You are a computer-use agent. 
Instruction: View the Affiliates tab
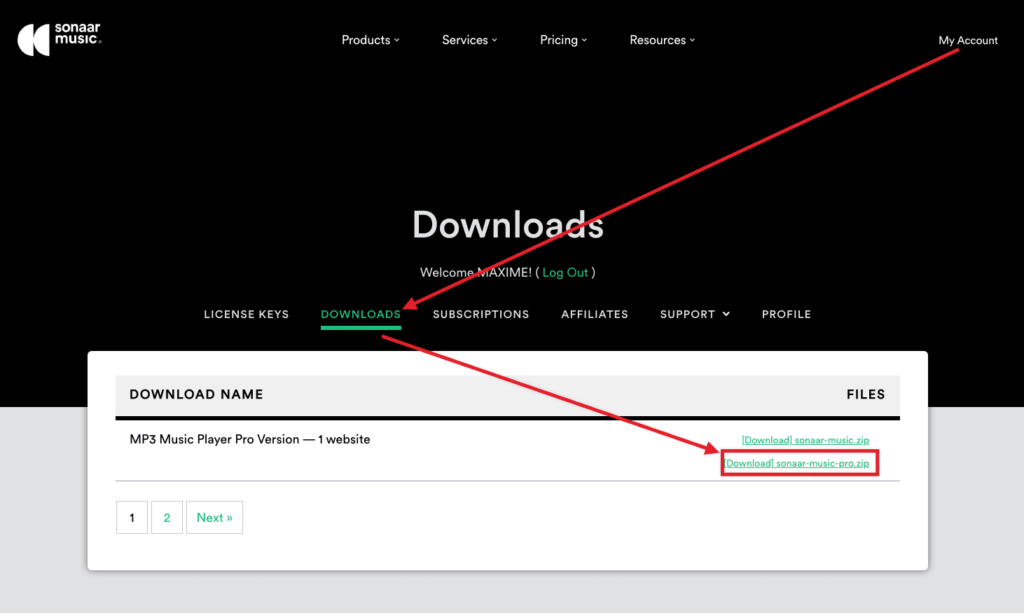tap(594, 314)
